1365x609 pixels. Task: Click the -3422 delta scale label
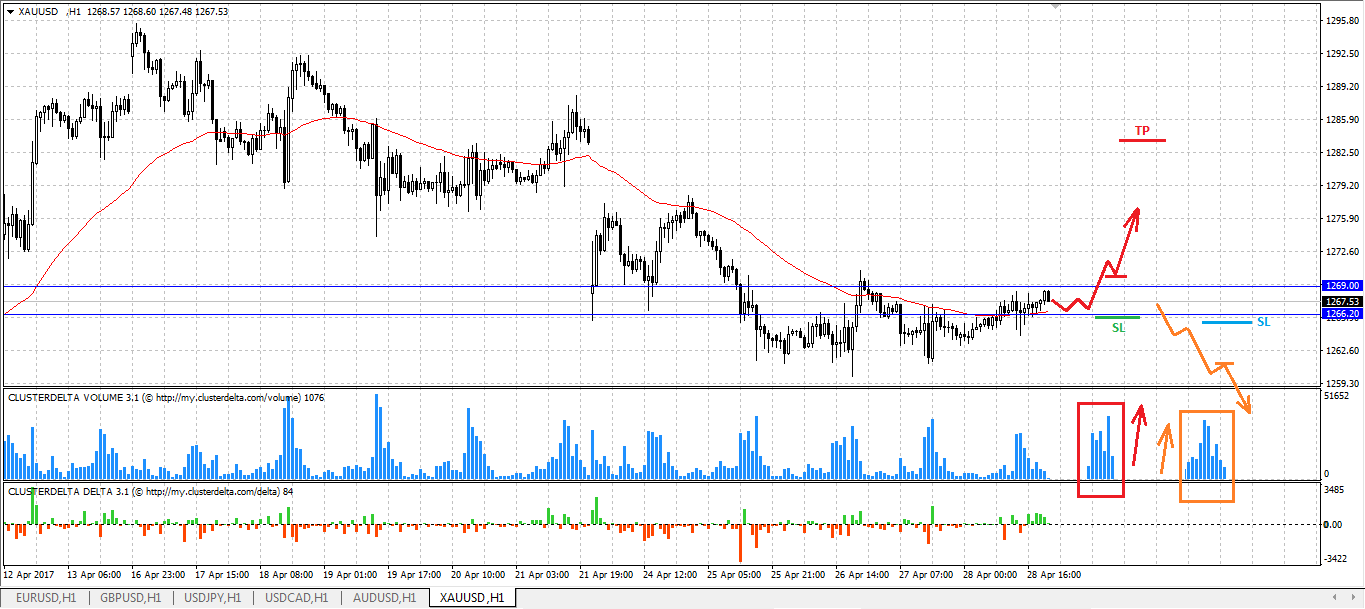(x=1336, y=560)
